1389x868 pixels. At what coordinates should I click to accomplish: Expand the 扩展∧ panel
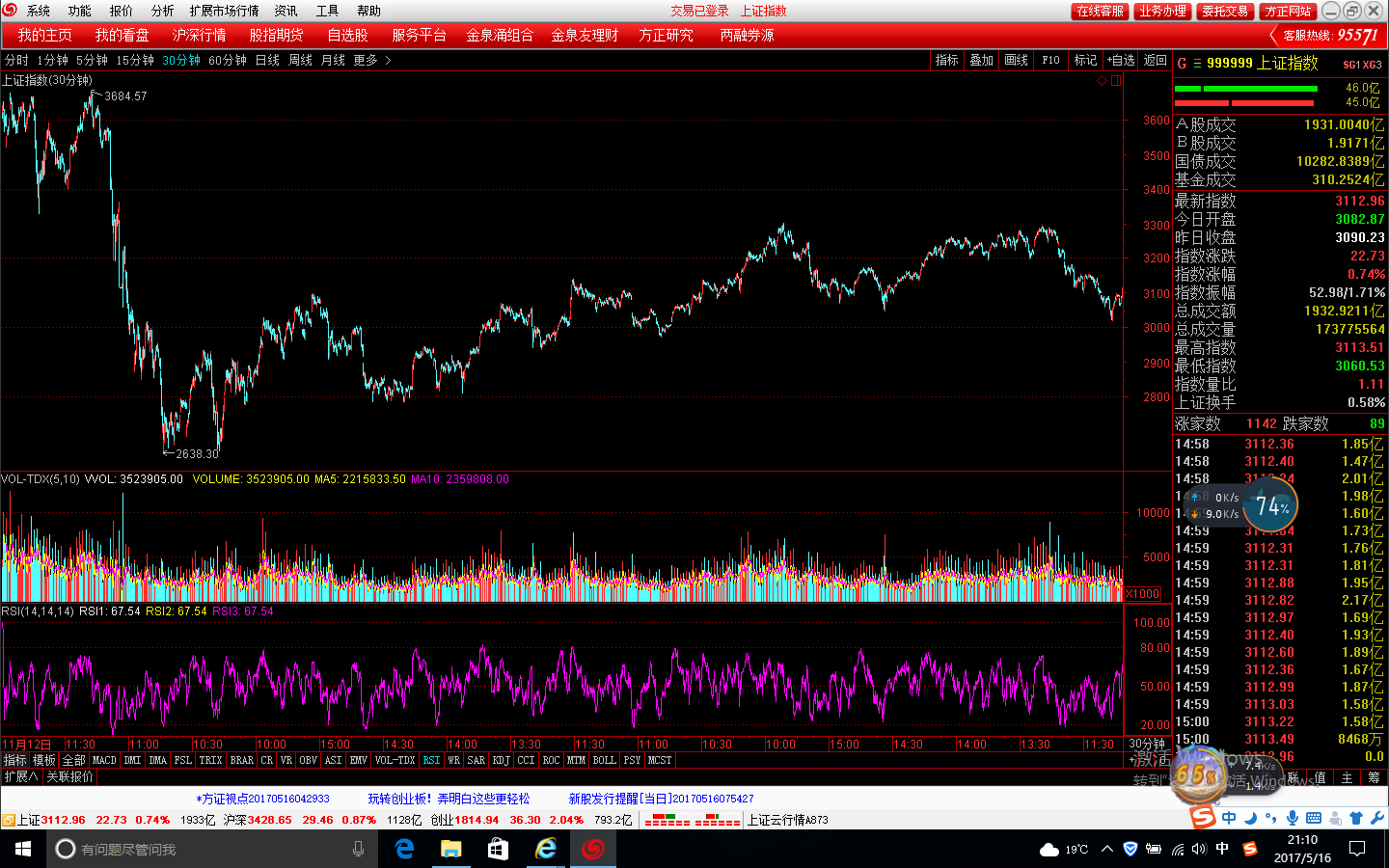(x=20, y=776)
